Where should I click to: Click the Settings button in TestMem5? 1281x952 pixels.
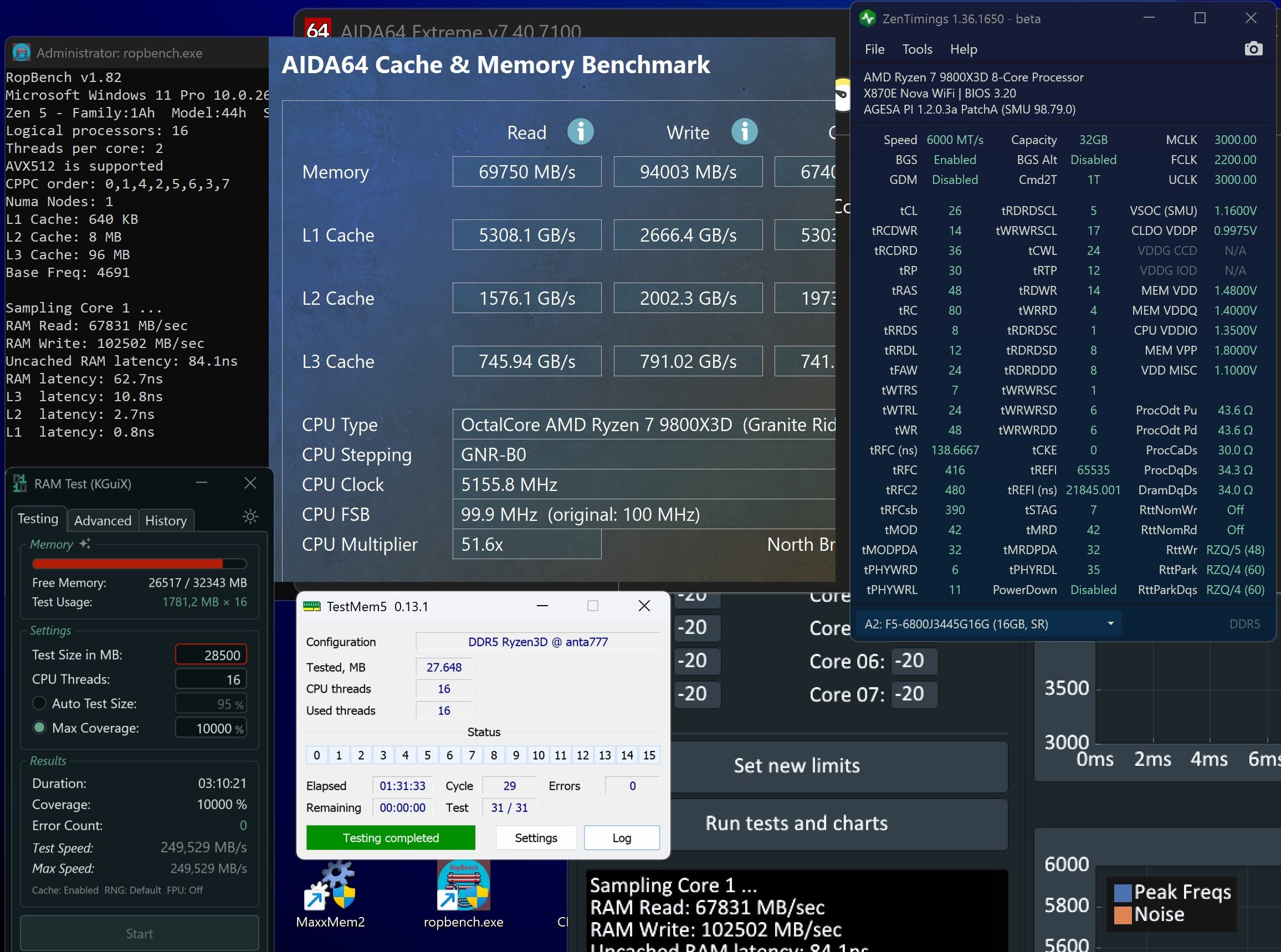(x=536, y=837)
